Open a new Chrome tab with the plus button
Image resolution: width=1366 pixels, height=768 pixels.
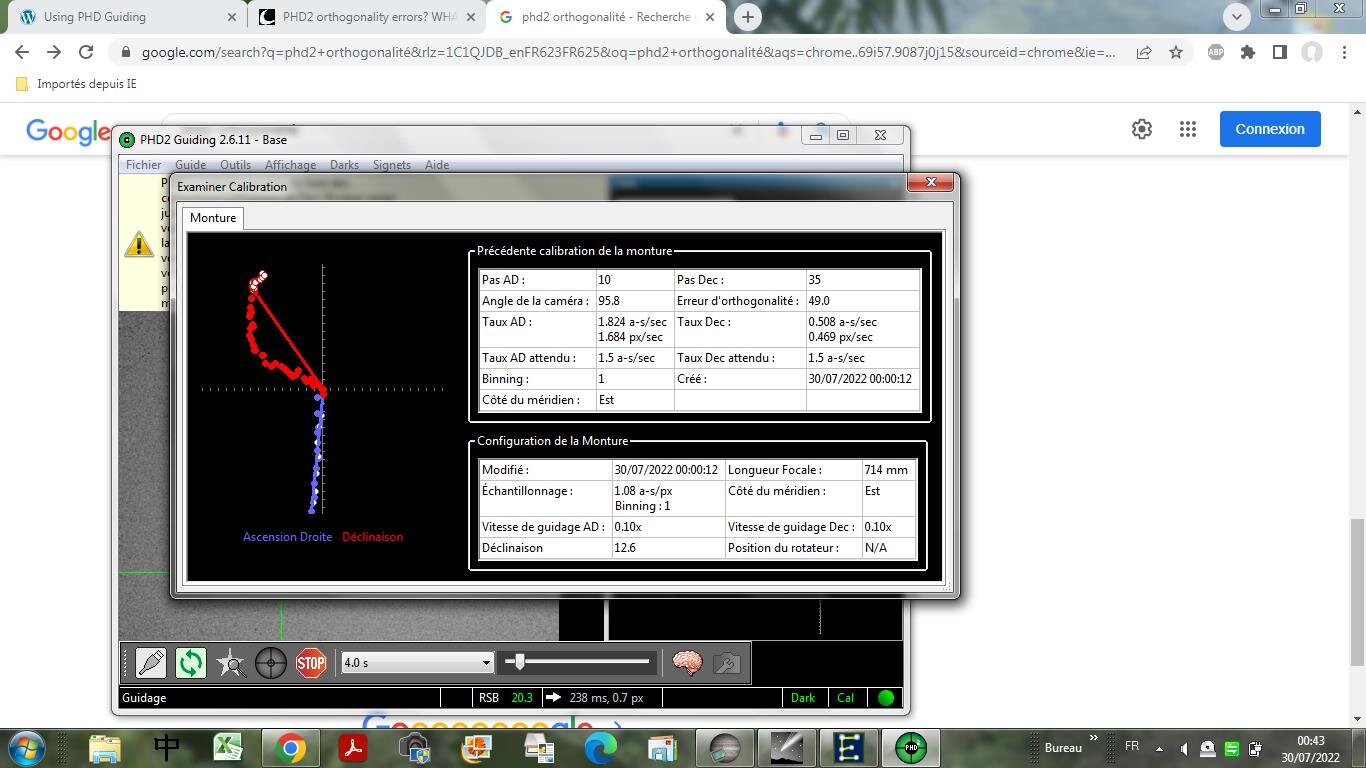[747, 17]
